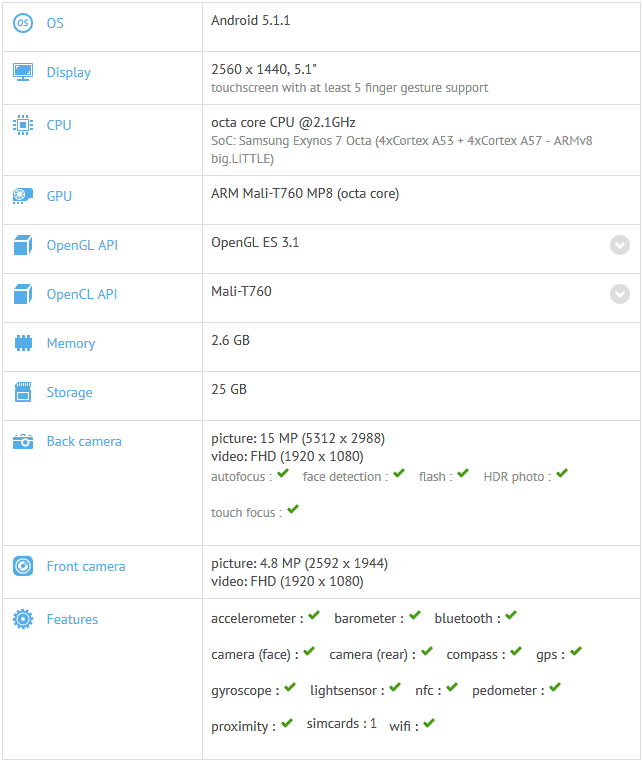Click the OS icon in first row

coord(23,23)
